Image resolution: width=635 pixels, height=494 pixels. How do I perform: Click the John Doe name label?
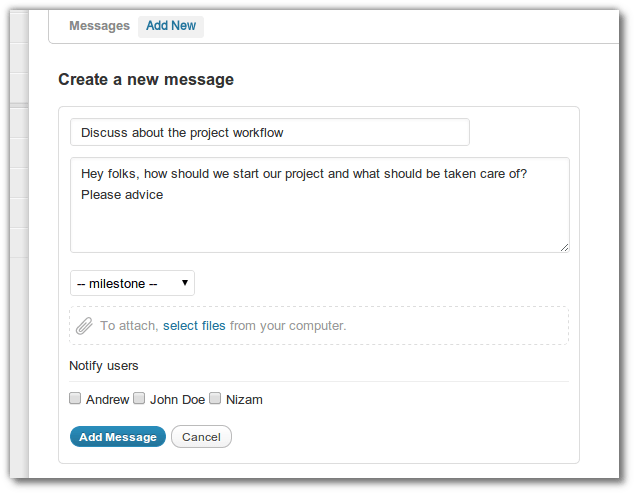pos(177,400)
